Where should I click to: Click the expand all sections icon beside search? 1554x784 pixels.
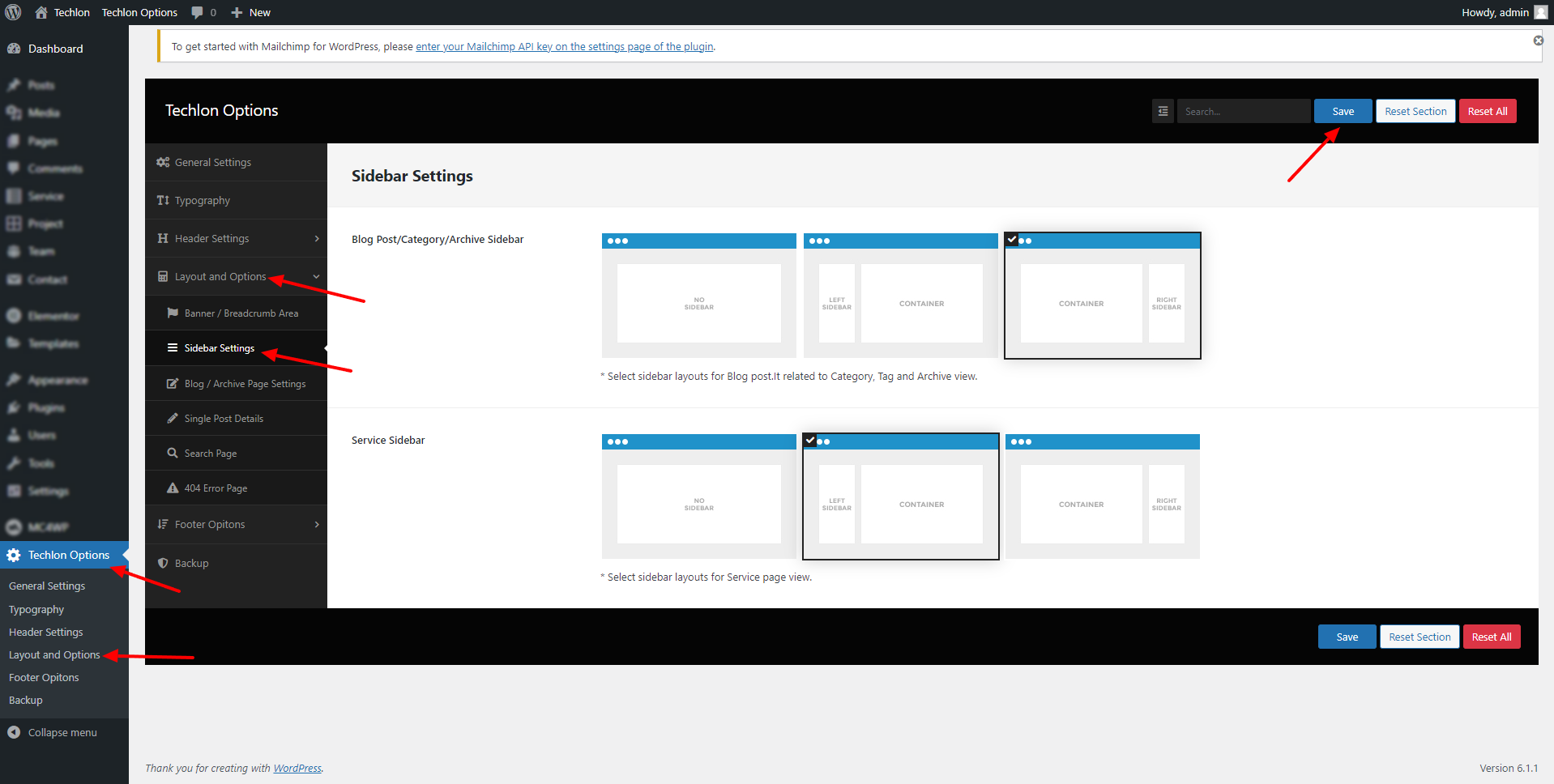(x=1163, y=111)
